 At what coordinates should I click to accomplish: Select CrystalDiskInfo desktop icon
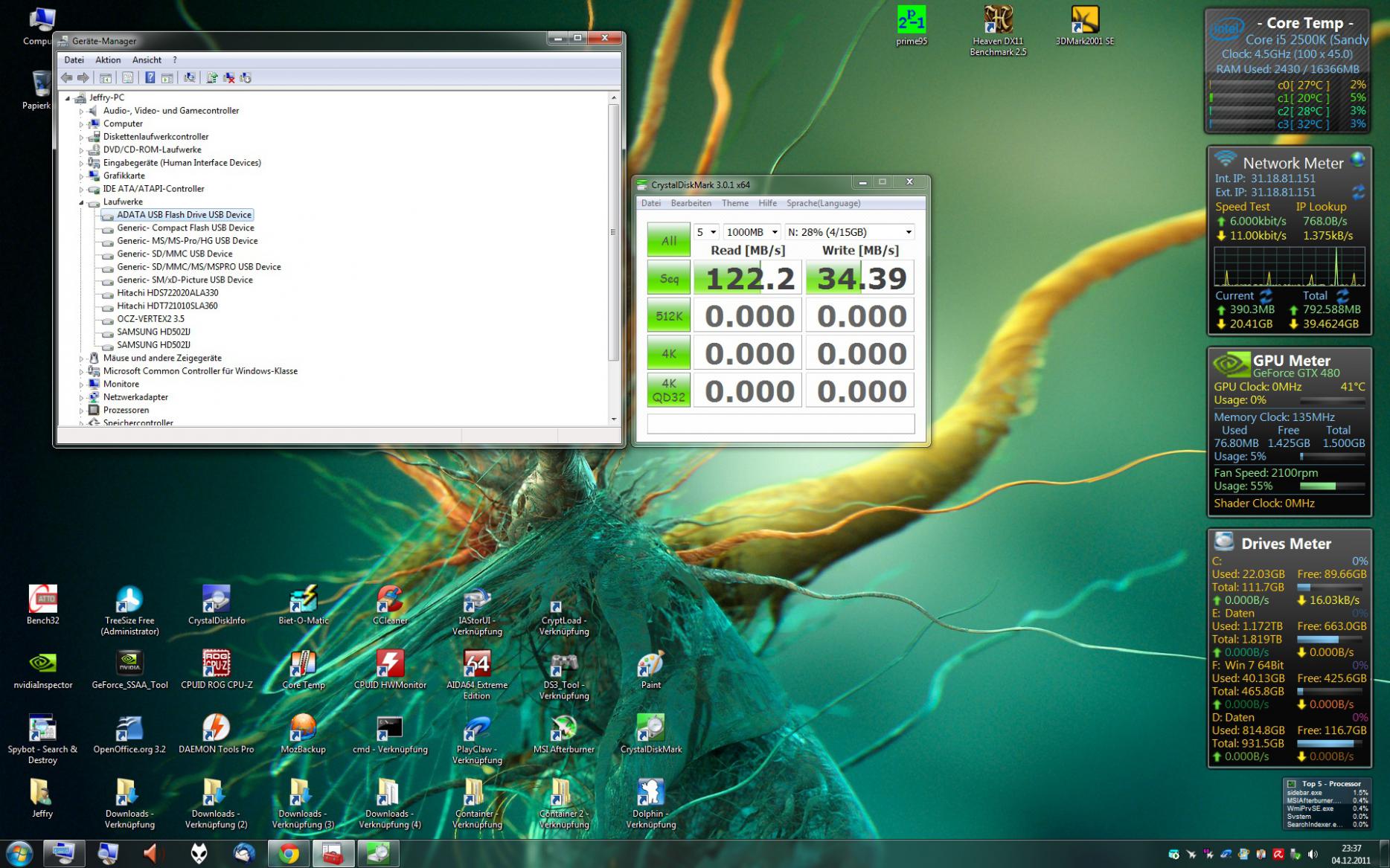[x=217, y=605]
